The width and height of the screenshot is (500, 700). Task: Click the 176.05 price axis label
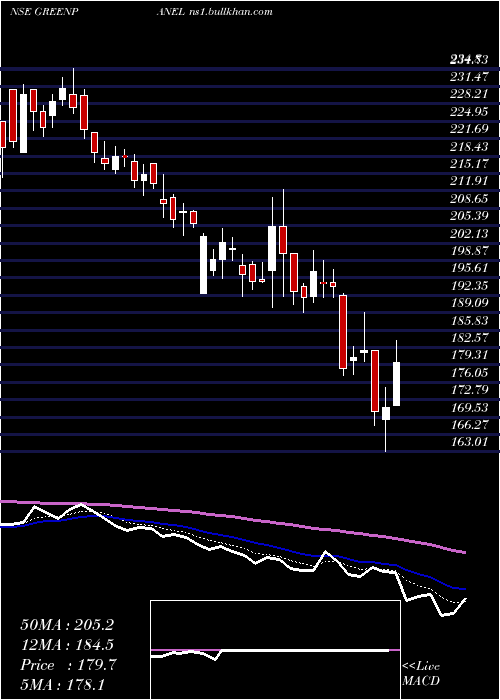[x=469, y=373]
